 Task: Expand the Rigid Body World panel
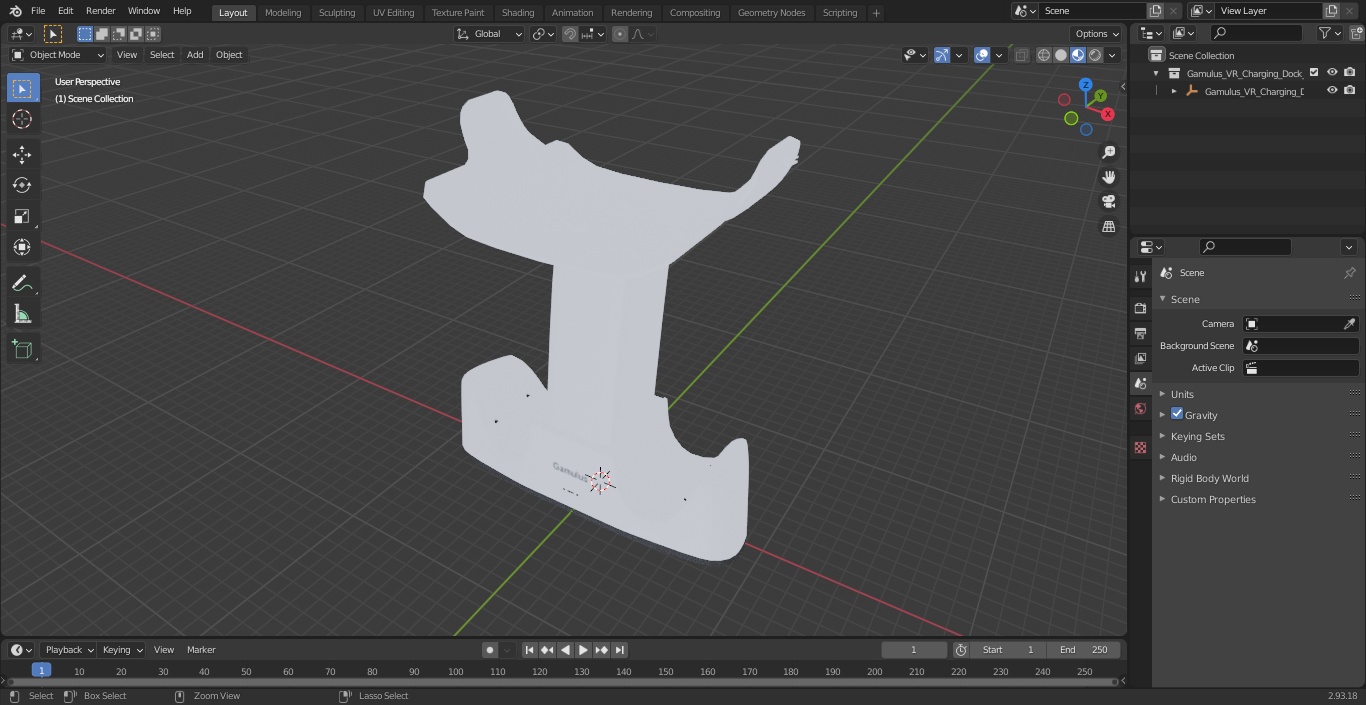[x=1209, y=478]
